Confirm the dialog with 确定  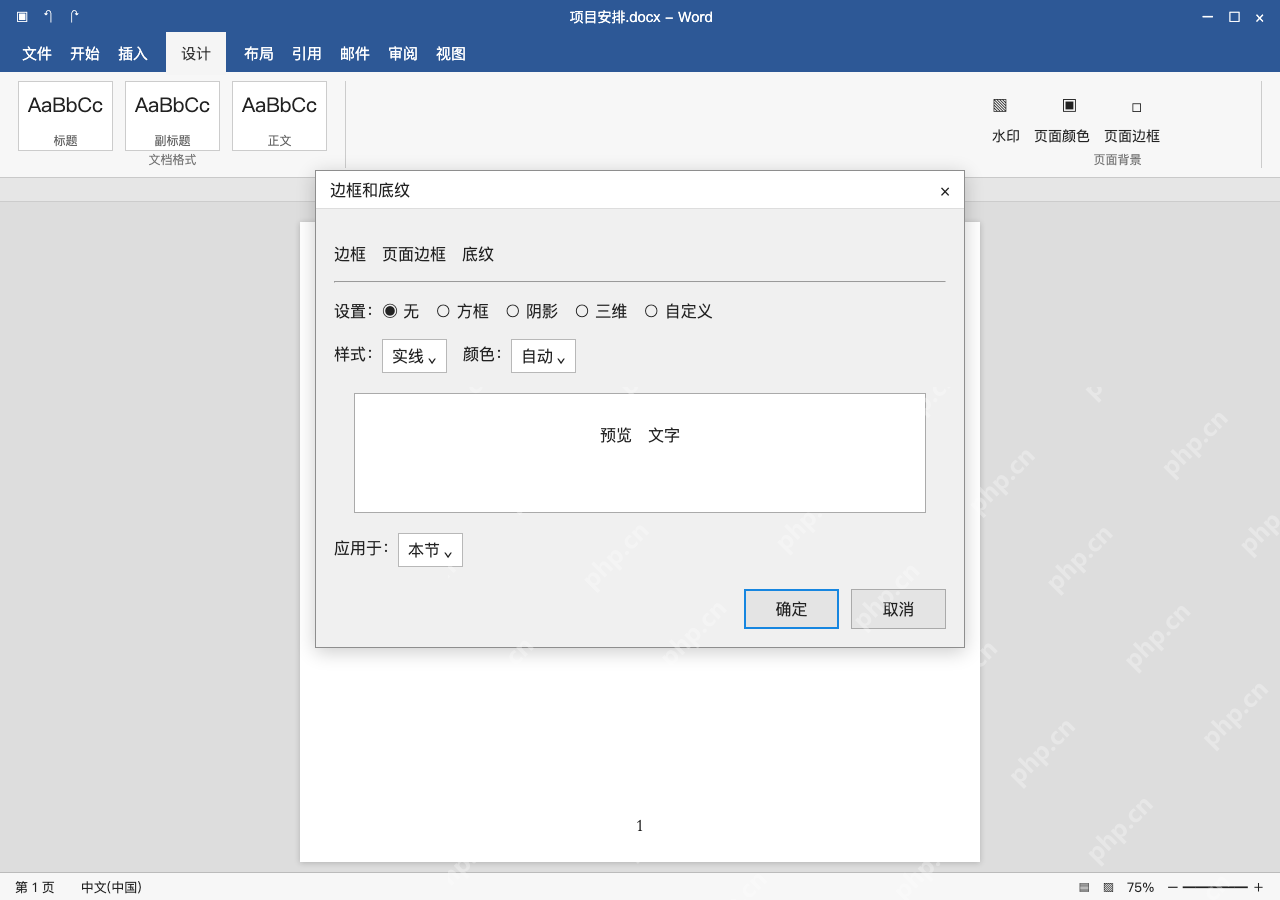coord(791,609)
